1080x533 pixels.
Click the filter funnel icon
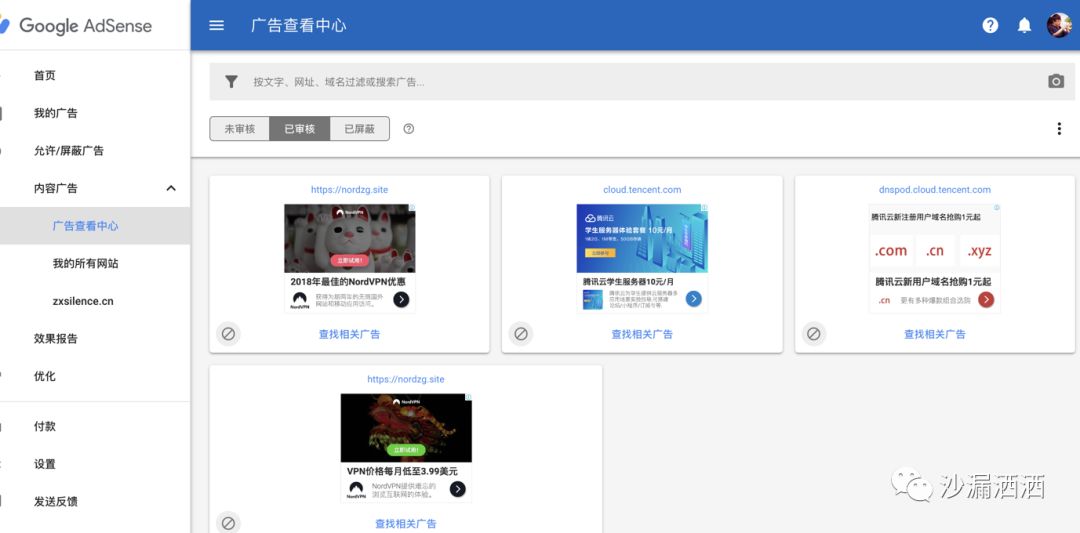coord(231,82)
